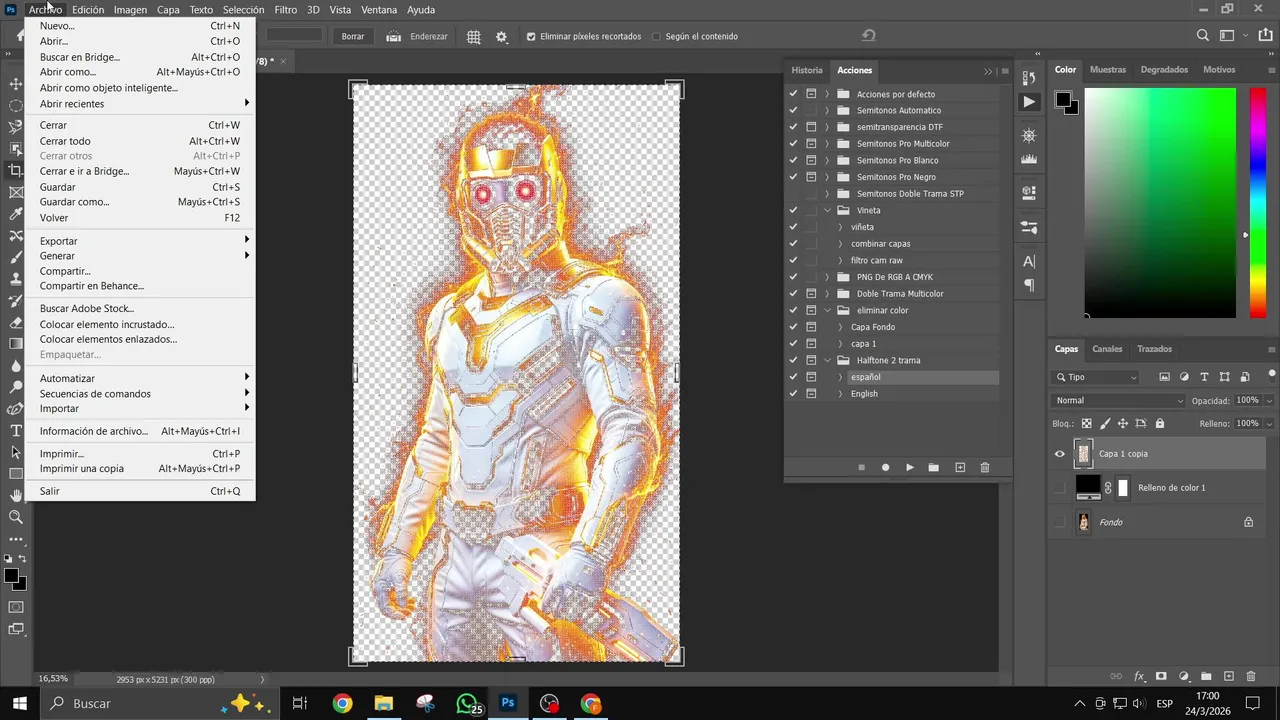This screenshot has height=720, width=1280.
Task: Hide the Capa 1 copia layer
Action: pyautogui.click(x=1060, y=454)
